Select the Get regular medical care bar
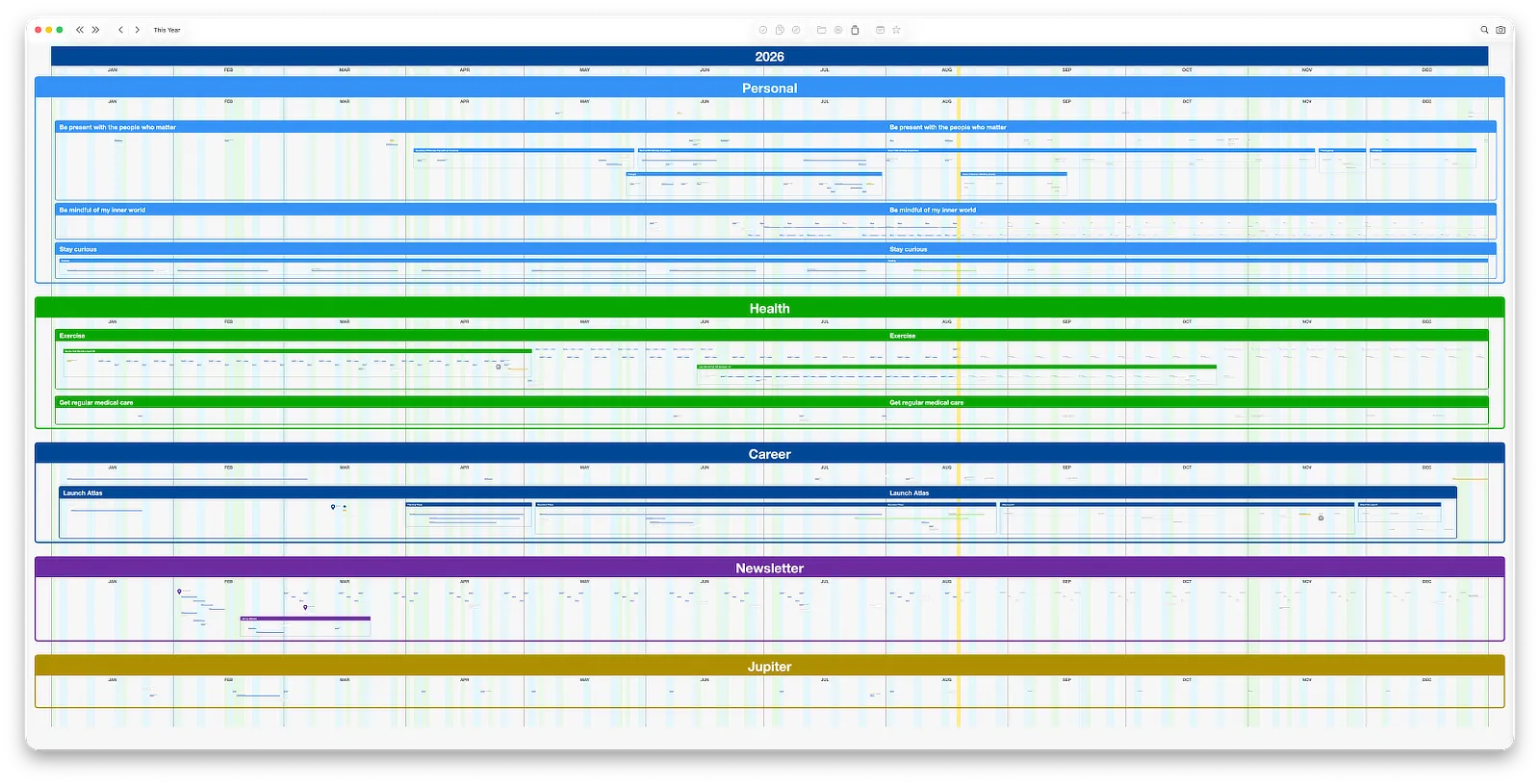The image size is (1540, 784). (x=772, y=403)
